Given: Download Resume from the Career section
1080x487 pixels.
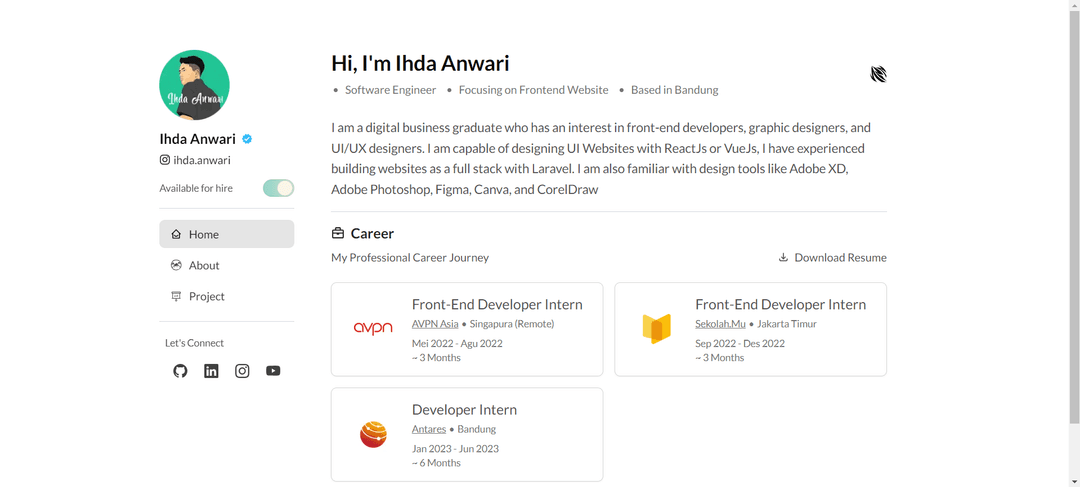Looking at the screenshot, I should (833, 258).
